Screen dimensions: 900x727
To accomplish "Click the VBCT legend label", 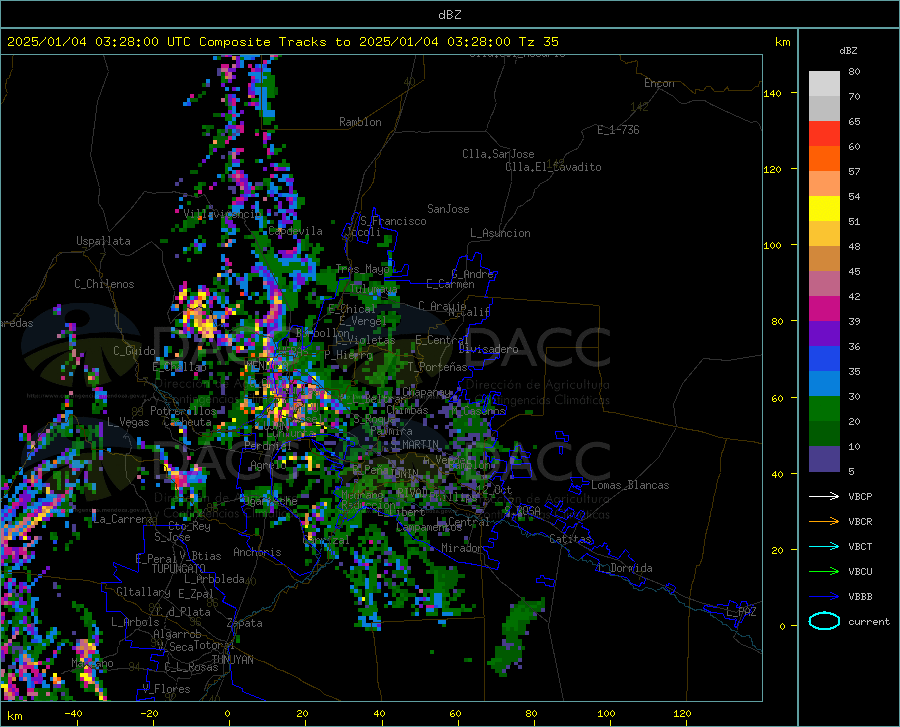I will (860, 546).
